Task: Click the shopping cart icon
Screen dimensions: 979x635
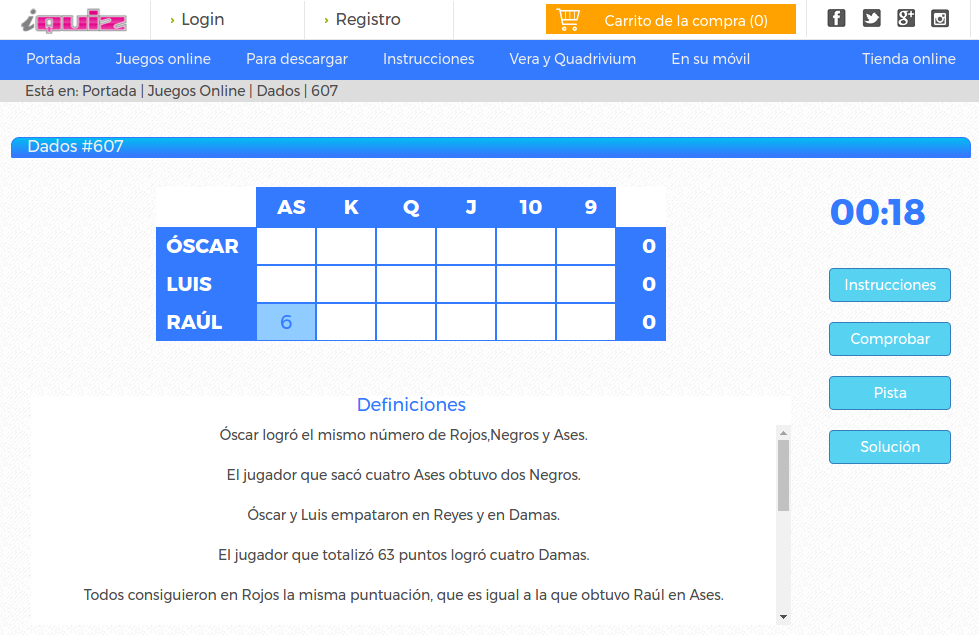Action: [x=568, y=19]
